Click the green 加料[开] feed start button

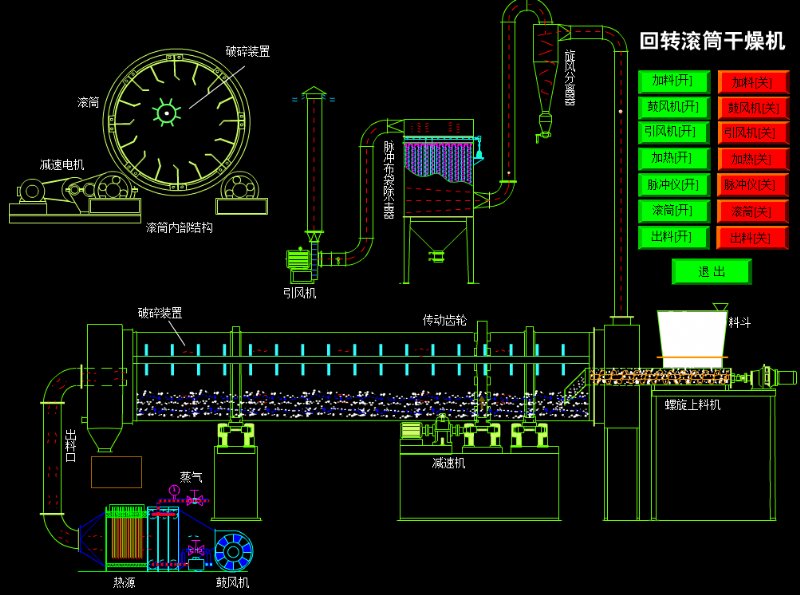[x=673, y=81]
